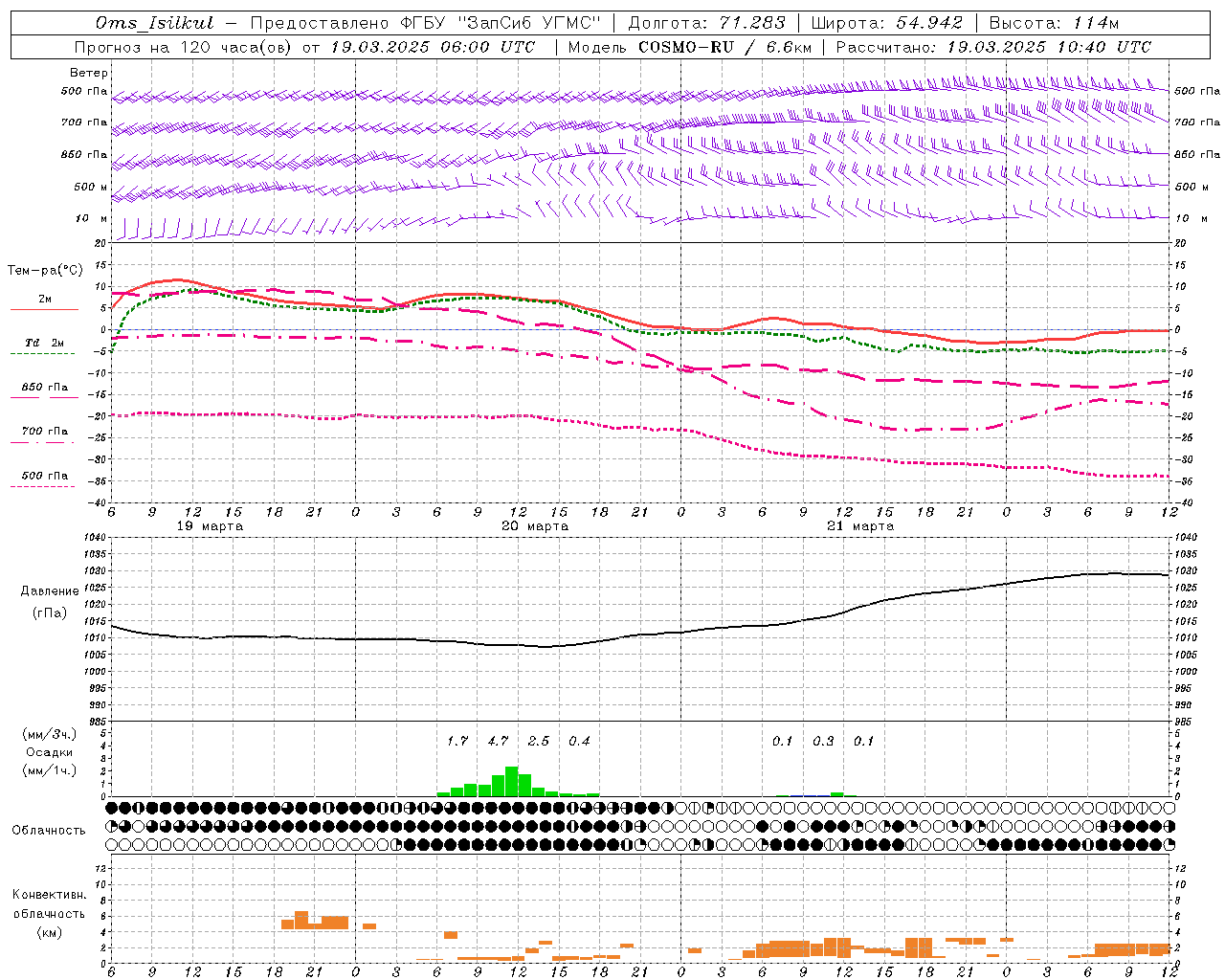This screenshot has height=980, width=1225.
Task: Click the 4.7 precipitation amount value
Action: [x=498, y=742]
